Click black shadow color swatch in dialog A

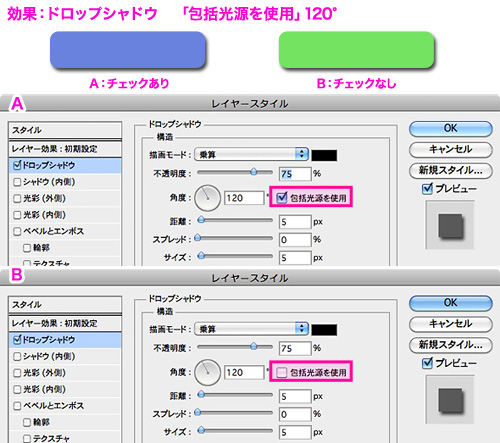(x=324, y=155)
